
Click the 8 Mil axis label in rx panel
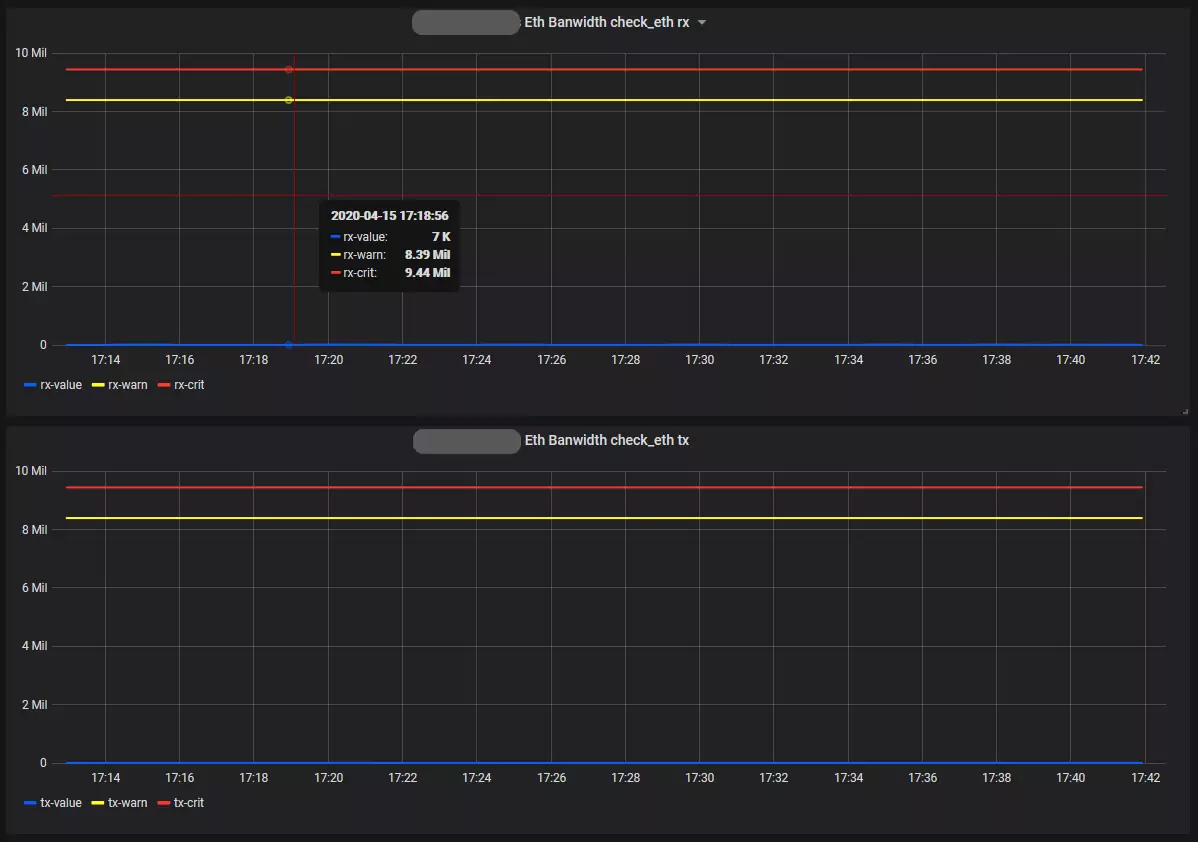(34, 112)
